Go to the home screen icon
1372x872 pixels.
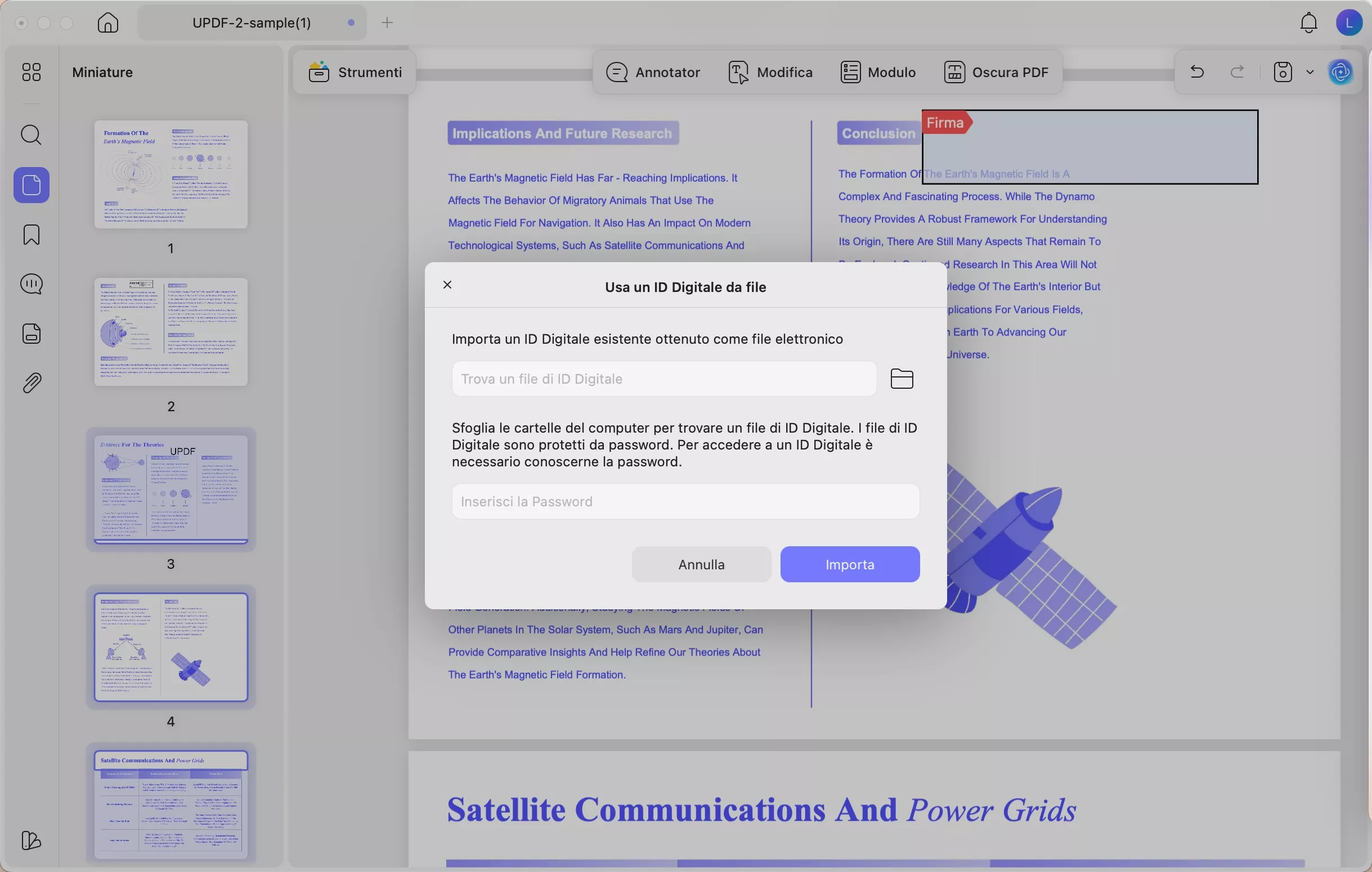[x=107, y=23]
